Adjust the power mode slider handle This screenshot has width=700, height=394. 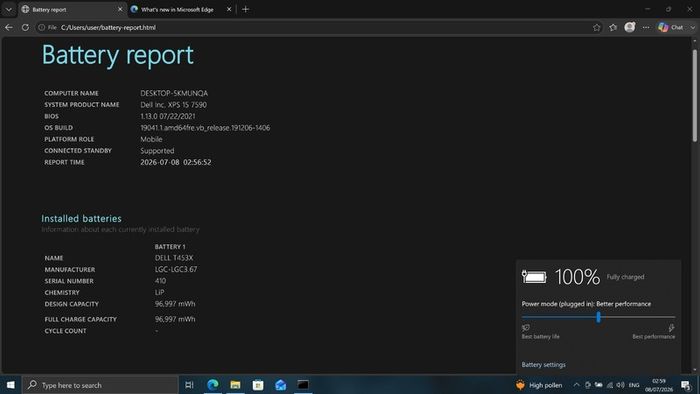[598, 317]
